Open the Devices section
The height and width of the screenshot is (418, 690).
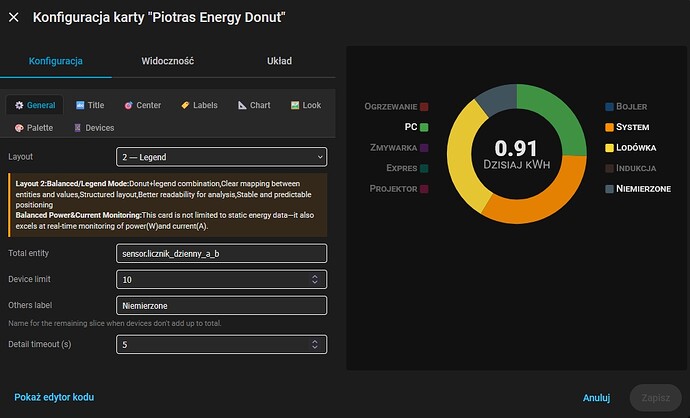pos(94,128)
